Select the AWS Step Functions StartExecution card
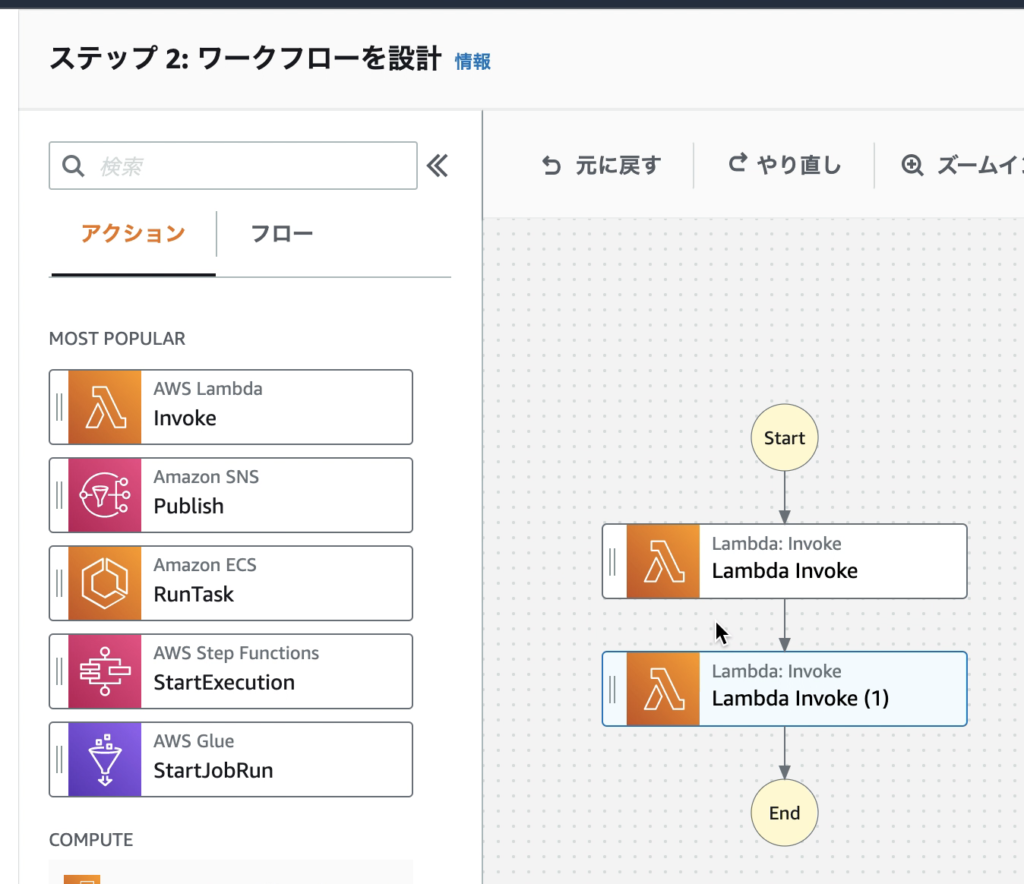 pyautogui.click(x=231, y=672)
